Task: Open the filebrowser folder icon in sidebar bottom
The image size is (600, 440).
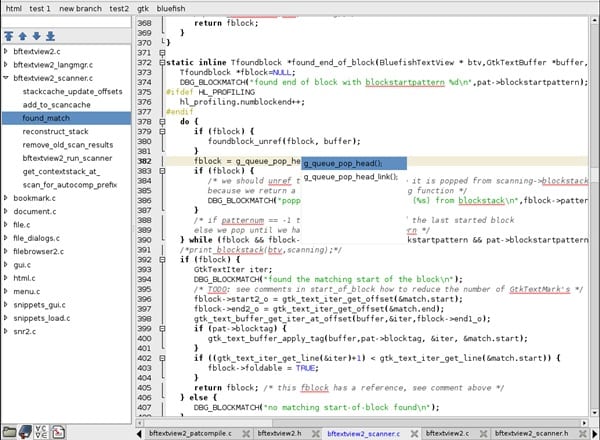Action: tap(9, 432)
